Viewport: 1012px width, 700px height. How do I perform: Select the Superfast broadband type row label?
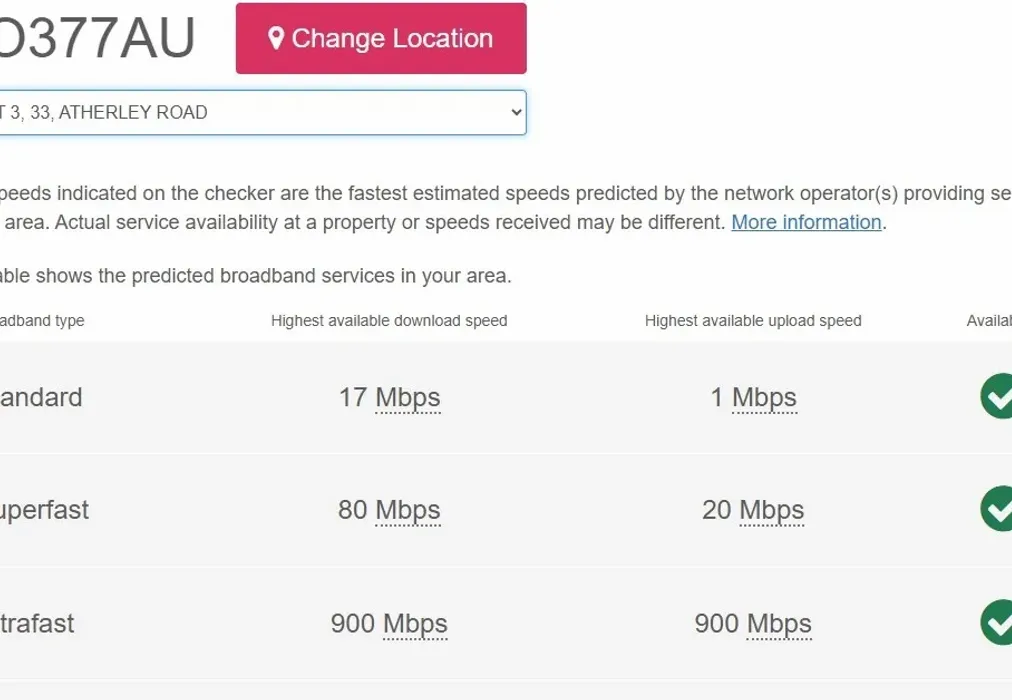[x=44, y=511]
